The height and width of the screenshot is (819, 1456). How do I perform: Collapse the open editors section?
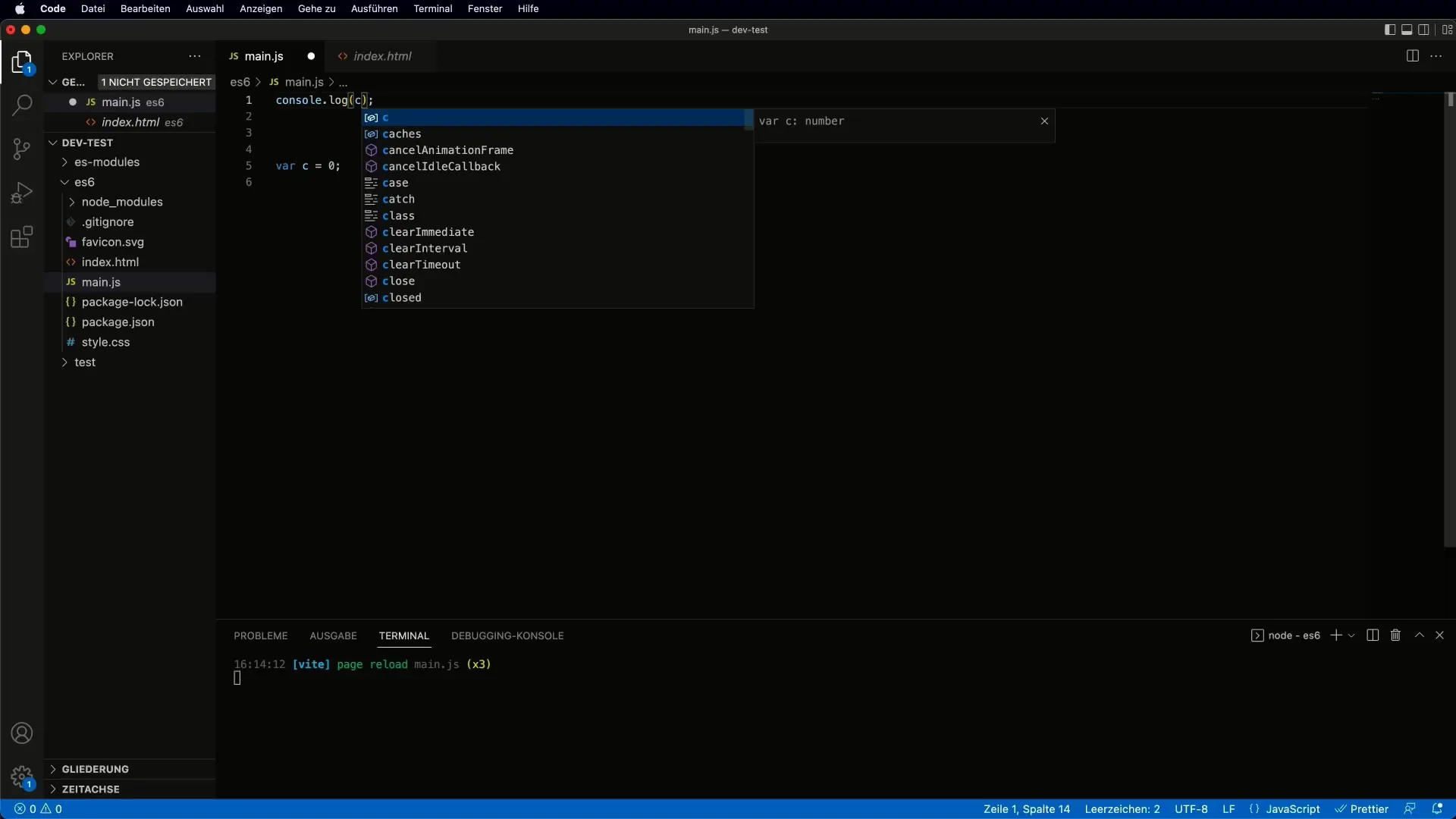[x=53, y=82]
